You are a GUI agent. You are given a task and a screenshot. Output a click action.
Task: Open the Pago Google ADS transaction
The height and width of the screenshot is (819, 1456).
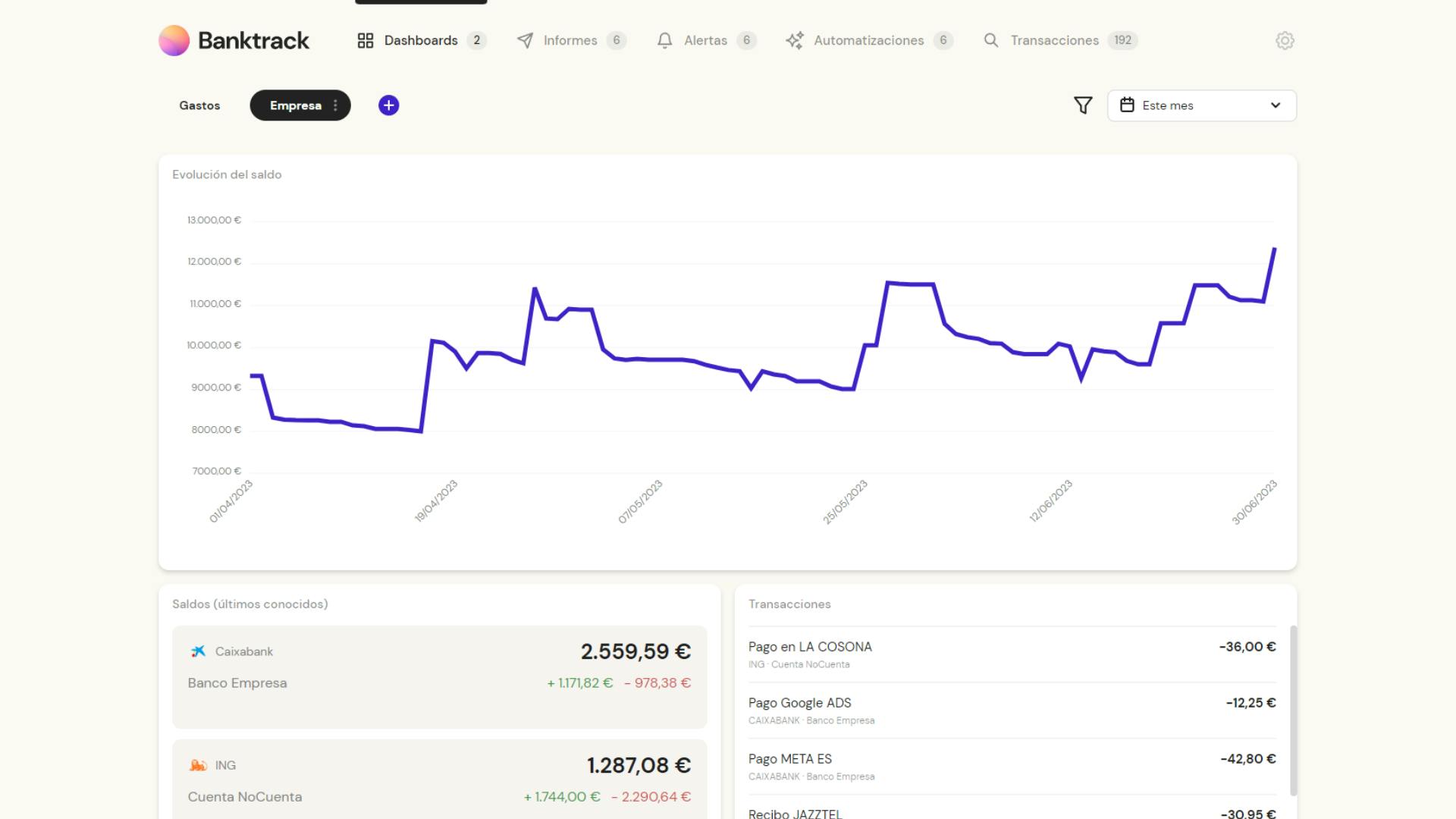click(x=1012, y=711)
